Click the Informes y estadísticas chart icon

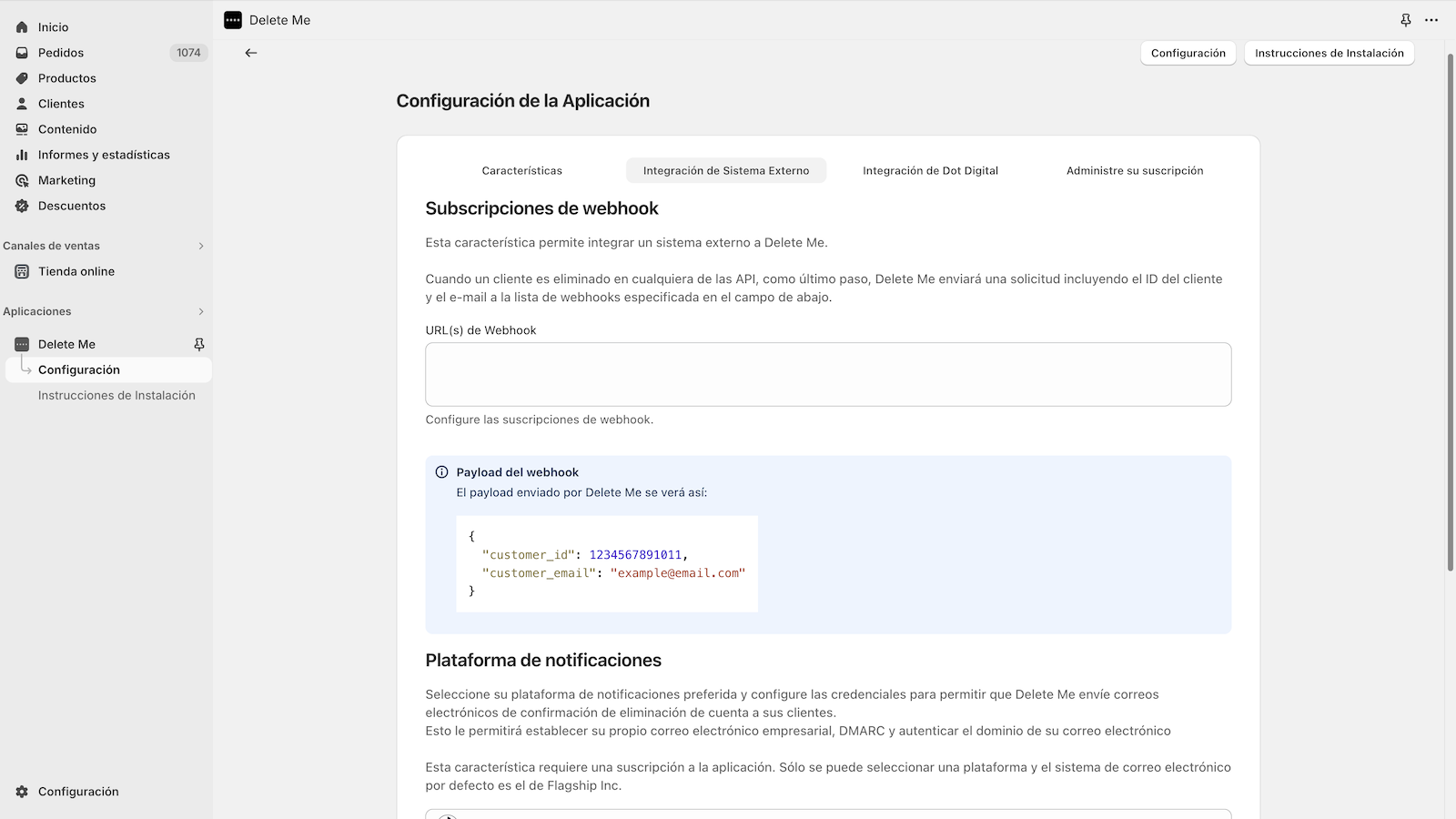tap(22, 155)
